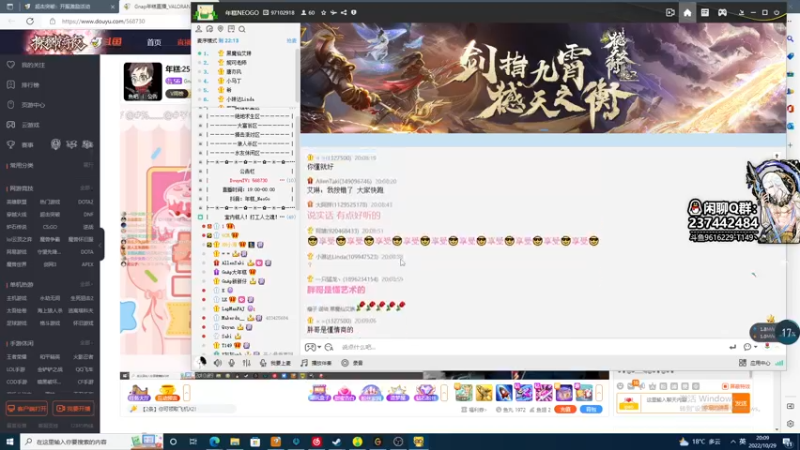Click the Douyu address bar URL
This screenshot has width=800, height=450.
click(103, 21)
